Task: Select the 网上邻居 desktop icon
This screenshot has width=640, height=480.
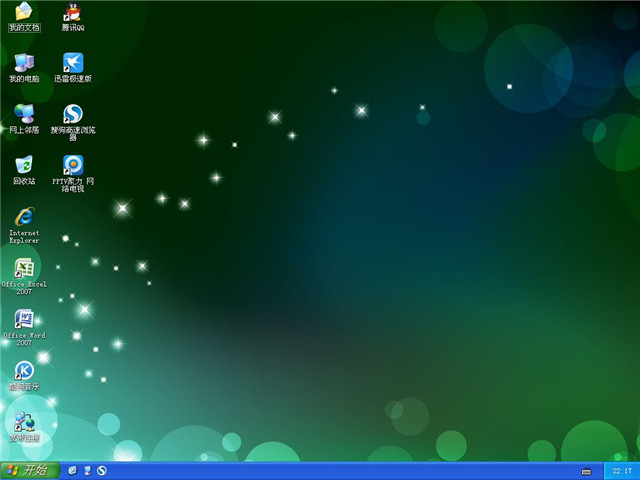Action: coord(24,119)
